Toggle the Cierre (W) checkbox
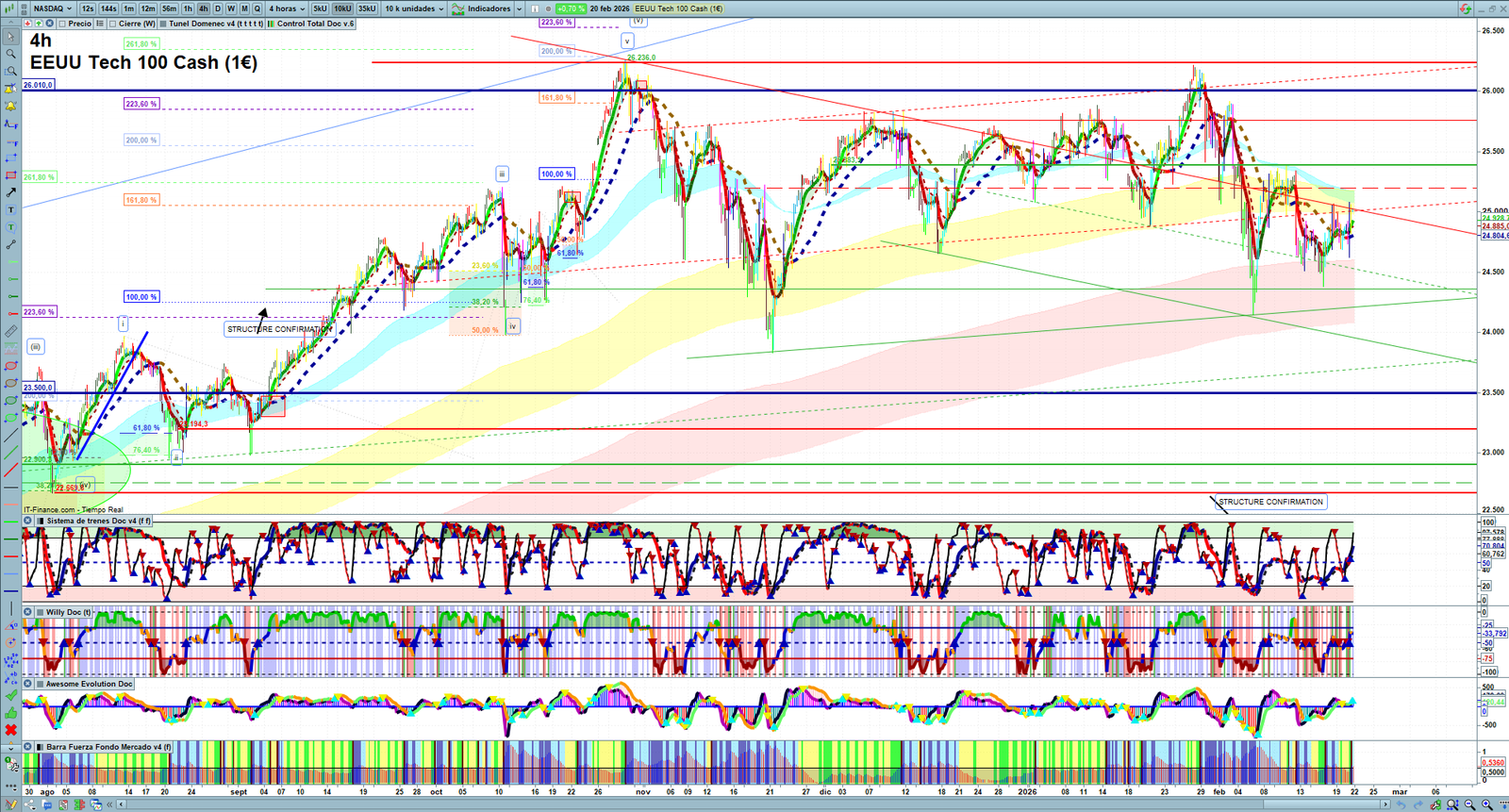The image size is (1509, 812). [x=112, y=24]
